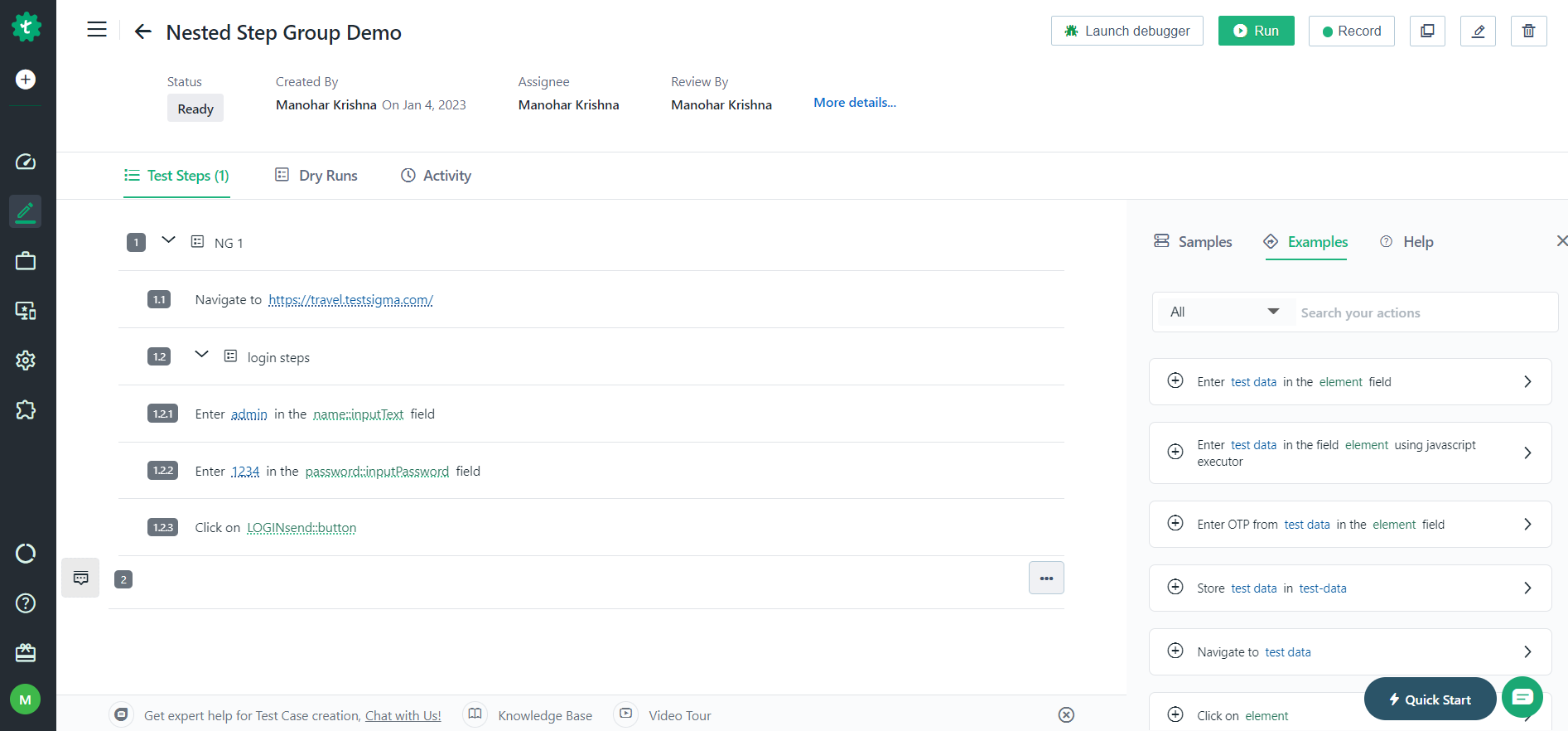
Task: Open the Knowledge Base link
Action: pyautogui.click(x=545, y=715)
